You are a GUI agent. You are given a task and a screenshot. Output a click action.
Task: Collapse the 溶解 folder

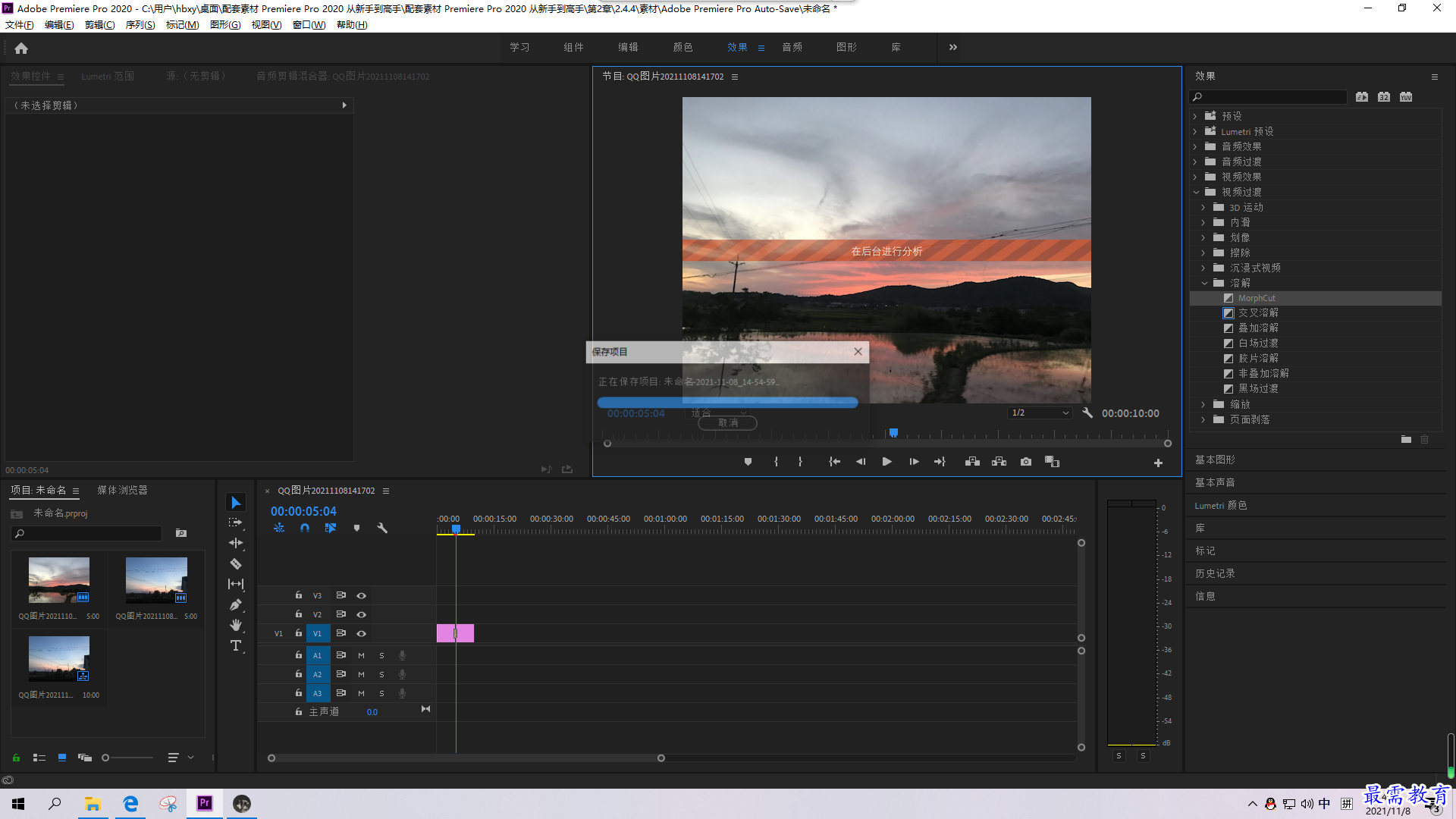click(1204, 283)
